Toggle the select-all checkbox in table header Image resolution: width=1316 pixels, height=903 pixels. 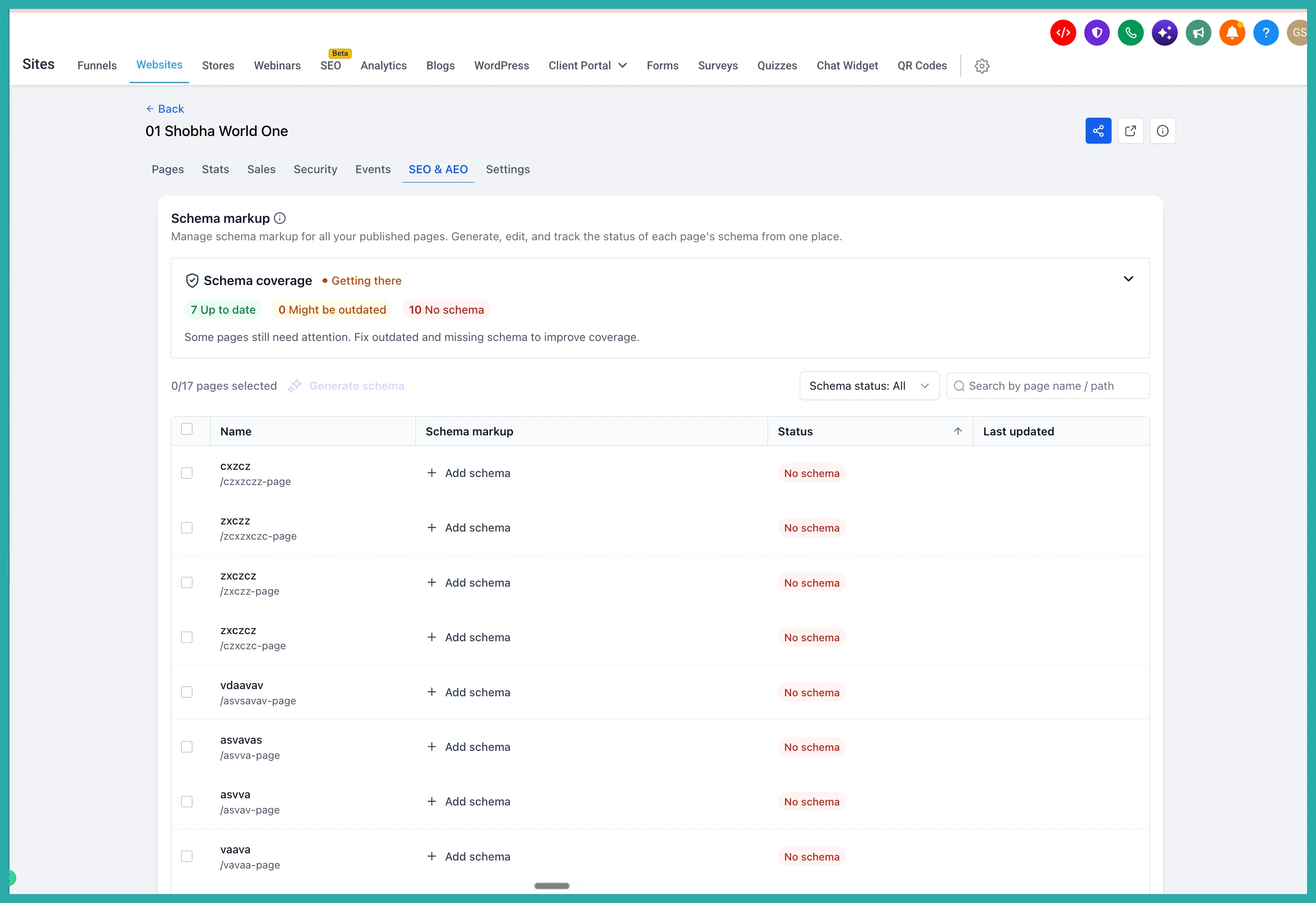[187, 429]
